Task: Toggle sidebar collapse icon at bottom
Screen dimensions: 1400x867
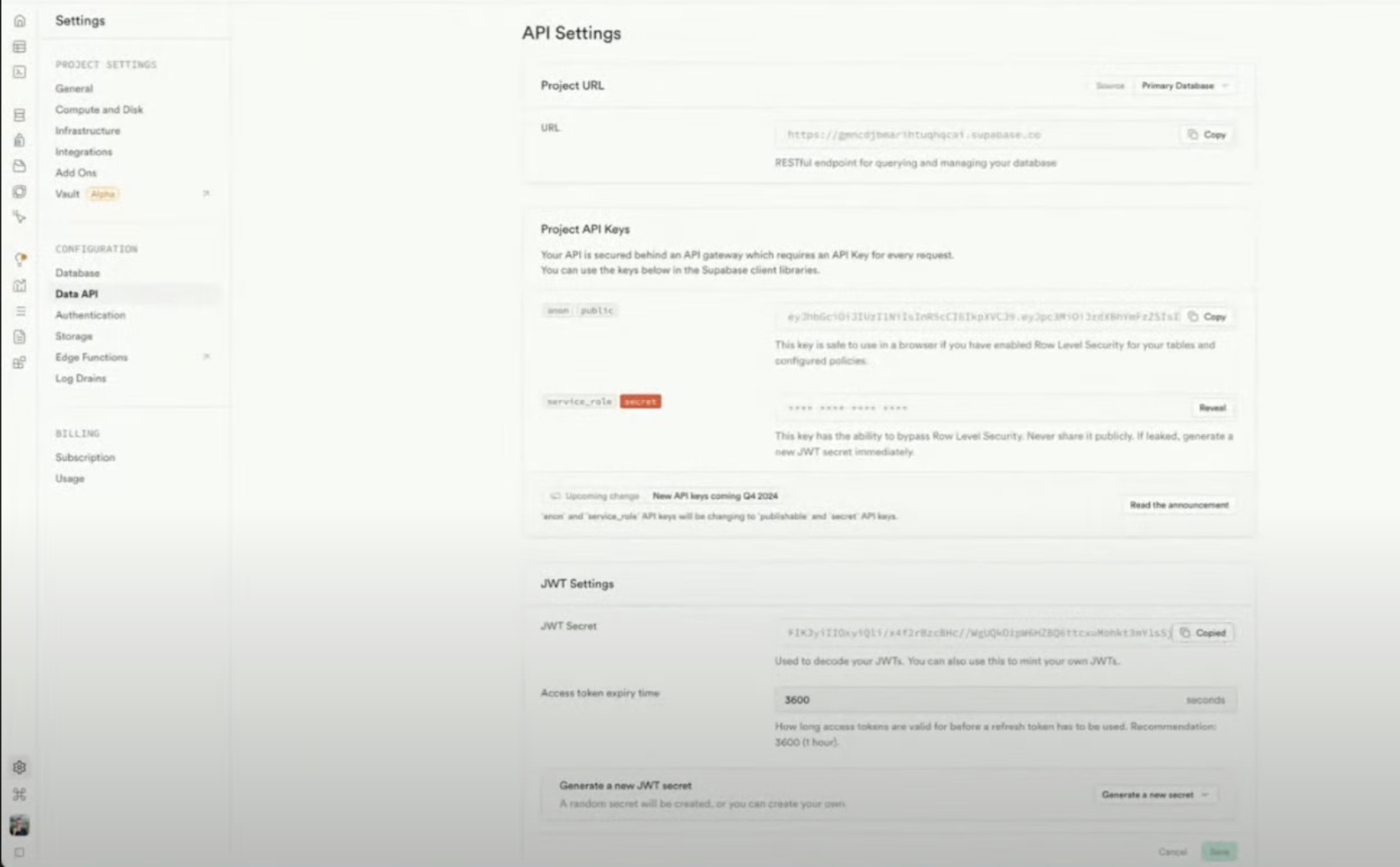Action: (x=19, y=852)
